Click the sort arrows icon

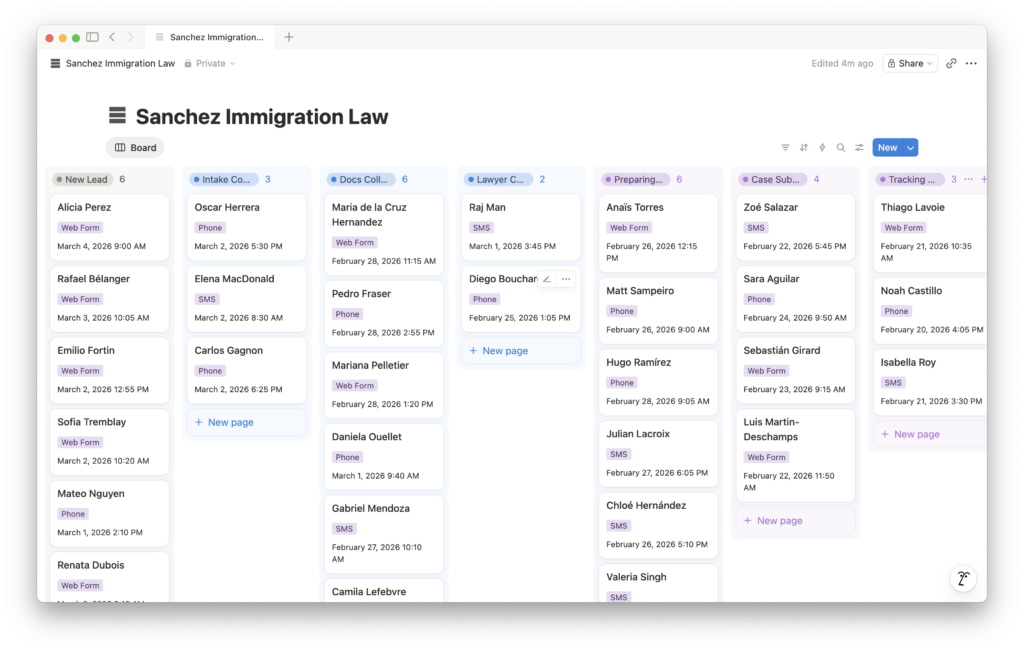[x=803, y=148]
